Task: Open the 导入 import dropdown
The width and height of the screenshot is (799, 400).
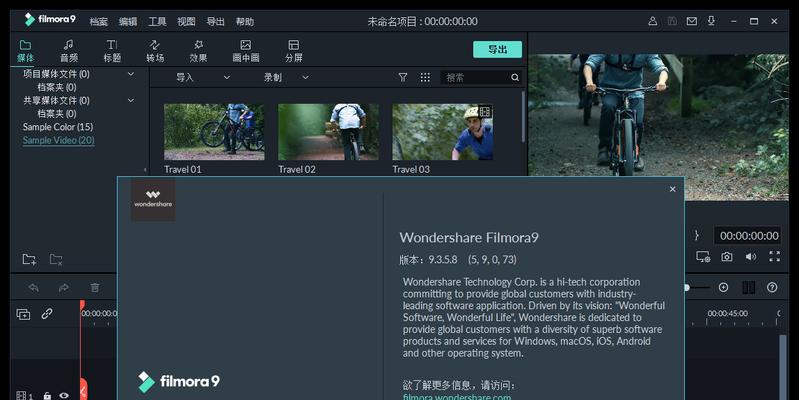Action: (203, 77)
